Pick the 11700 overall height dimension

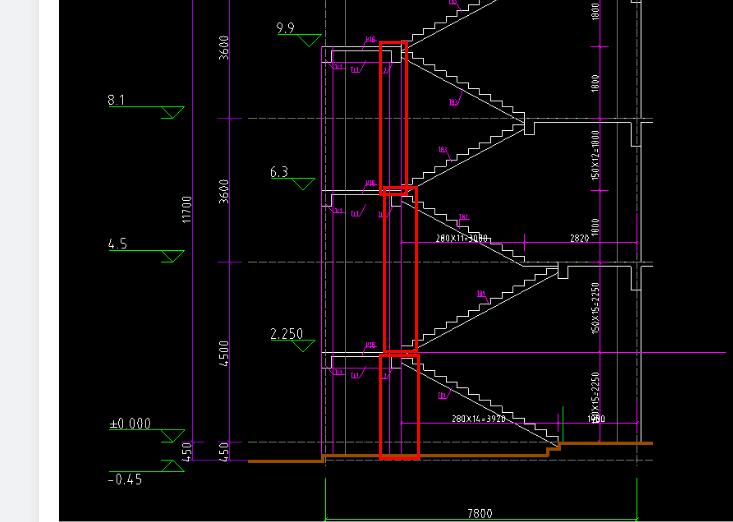187,209
